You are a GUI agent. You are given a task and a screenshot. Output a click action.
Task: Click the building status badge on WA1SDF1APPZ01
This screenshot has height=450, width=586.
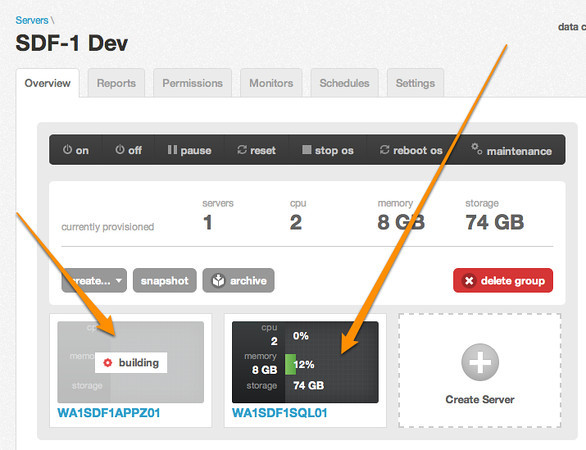[131, 363]
